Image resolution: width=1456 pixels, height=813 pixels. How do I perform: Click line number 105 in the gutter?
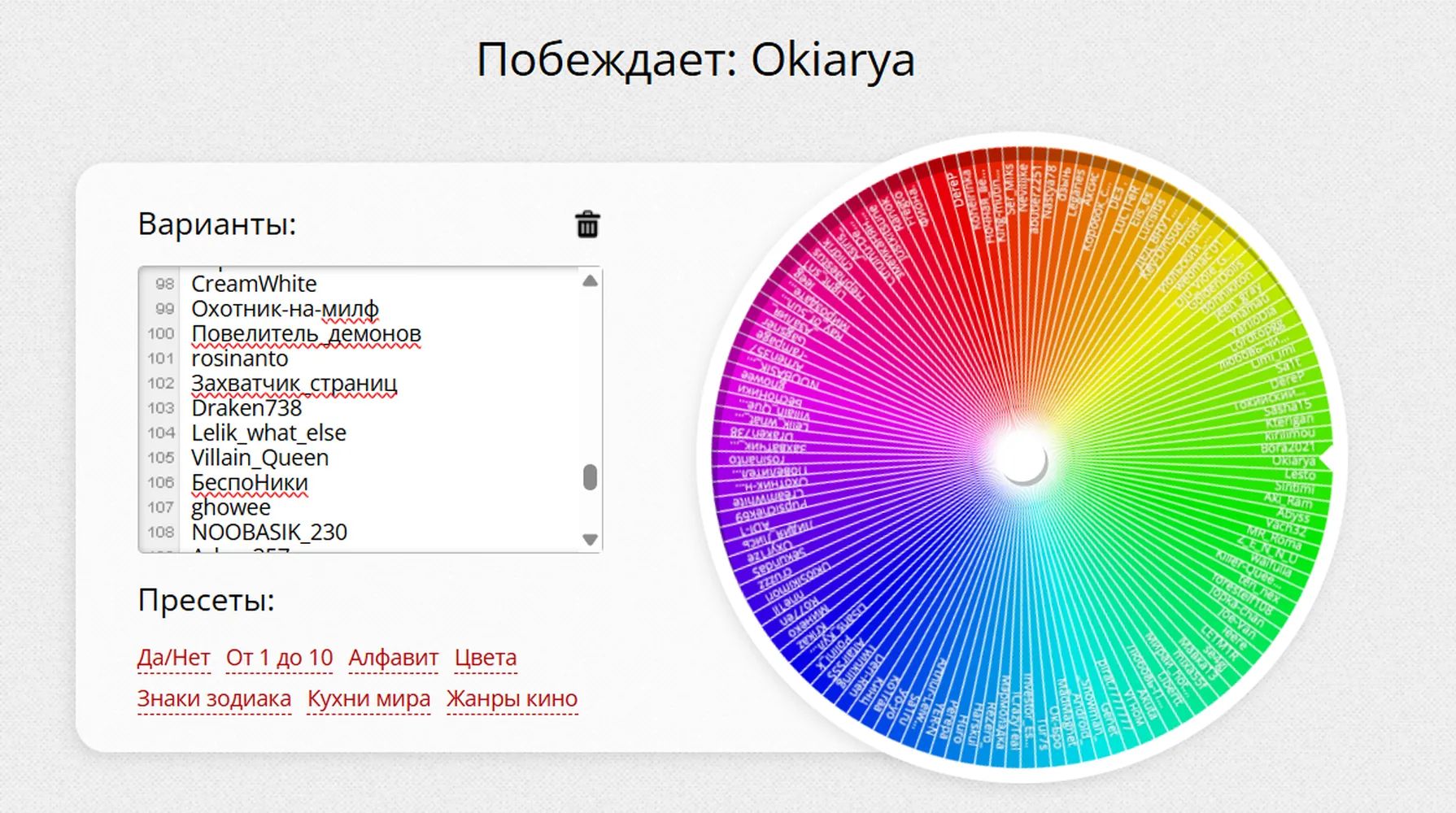click(161, 458)
